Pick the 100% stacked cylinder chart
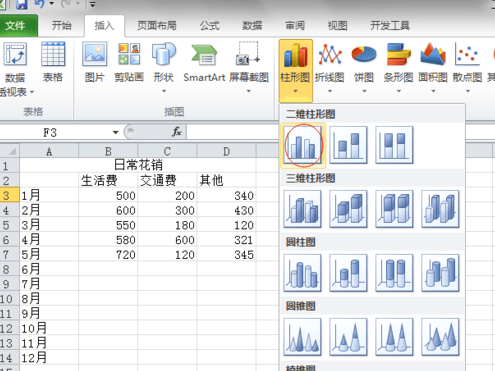 coord(394,273)
